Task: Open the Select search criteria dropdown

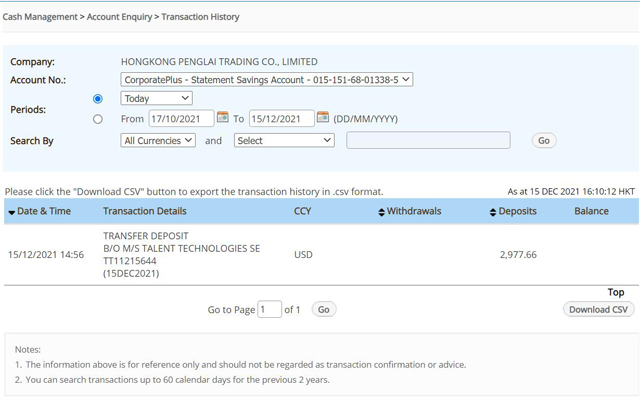Action: (284, 140)
